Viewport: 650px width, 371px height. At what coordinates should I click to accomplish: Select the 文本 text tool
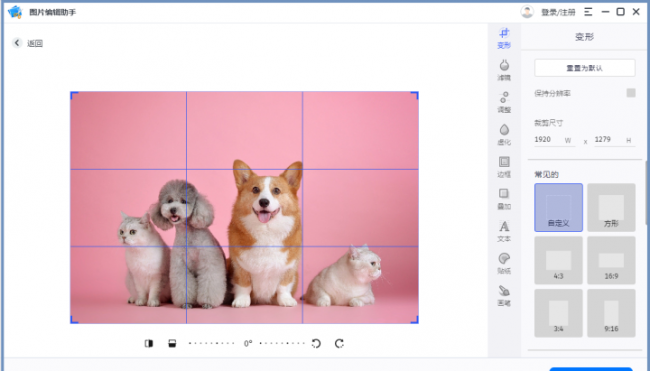[x=504, y=231]
